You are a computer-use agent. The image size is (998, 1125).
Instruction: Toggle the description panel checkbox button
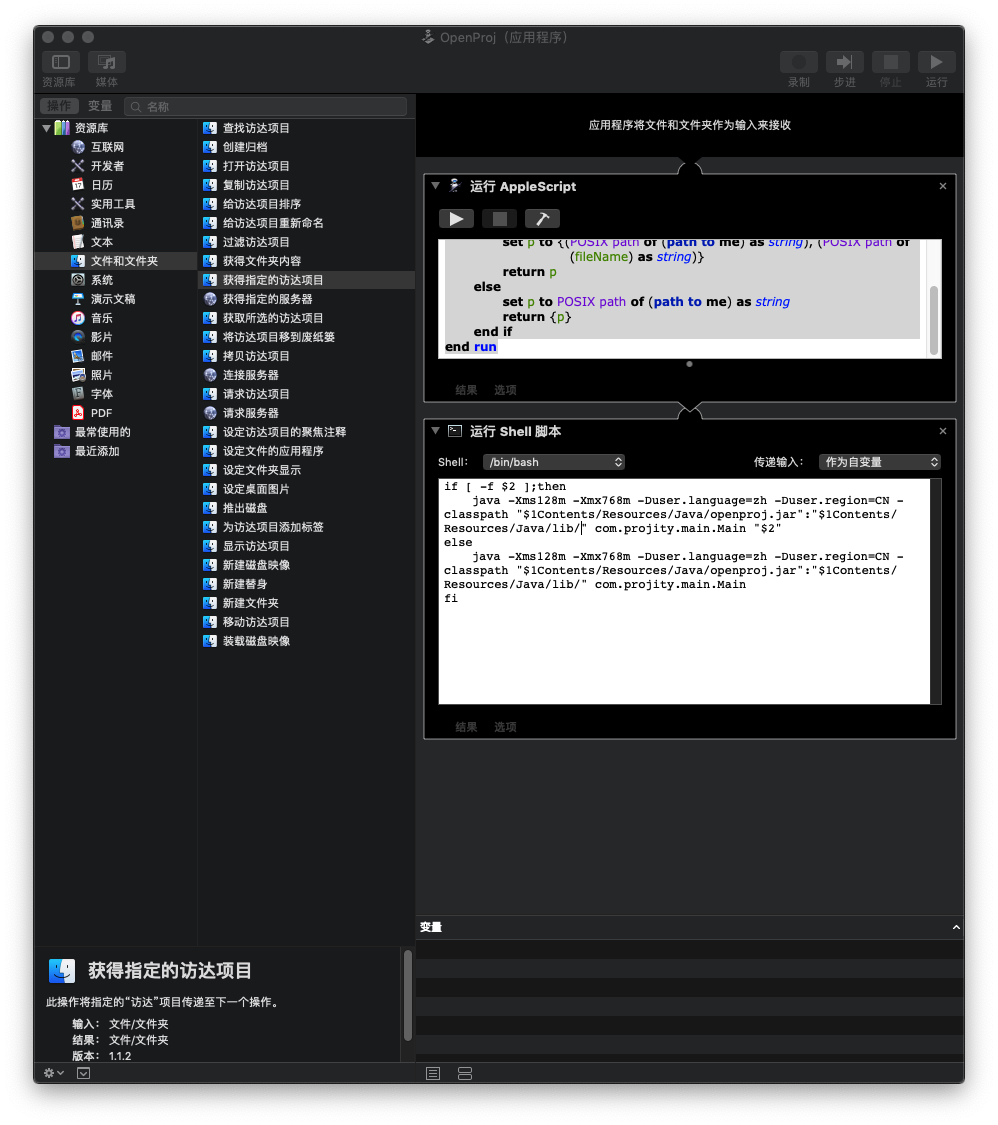pyautogui.click(x=83, y=1073)
